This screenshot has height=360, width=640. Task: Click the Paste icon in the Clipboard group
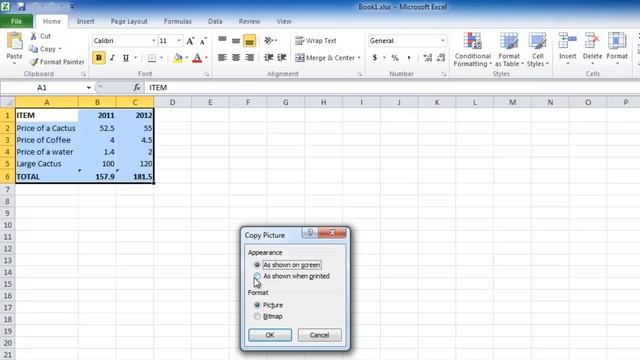[x=15, y=42]
